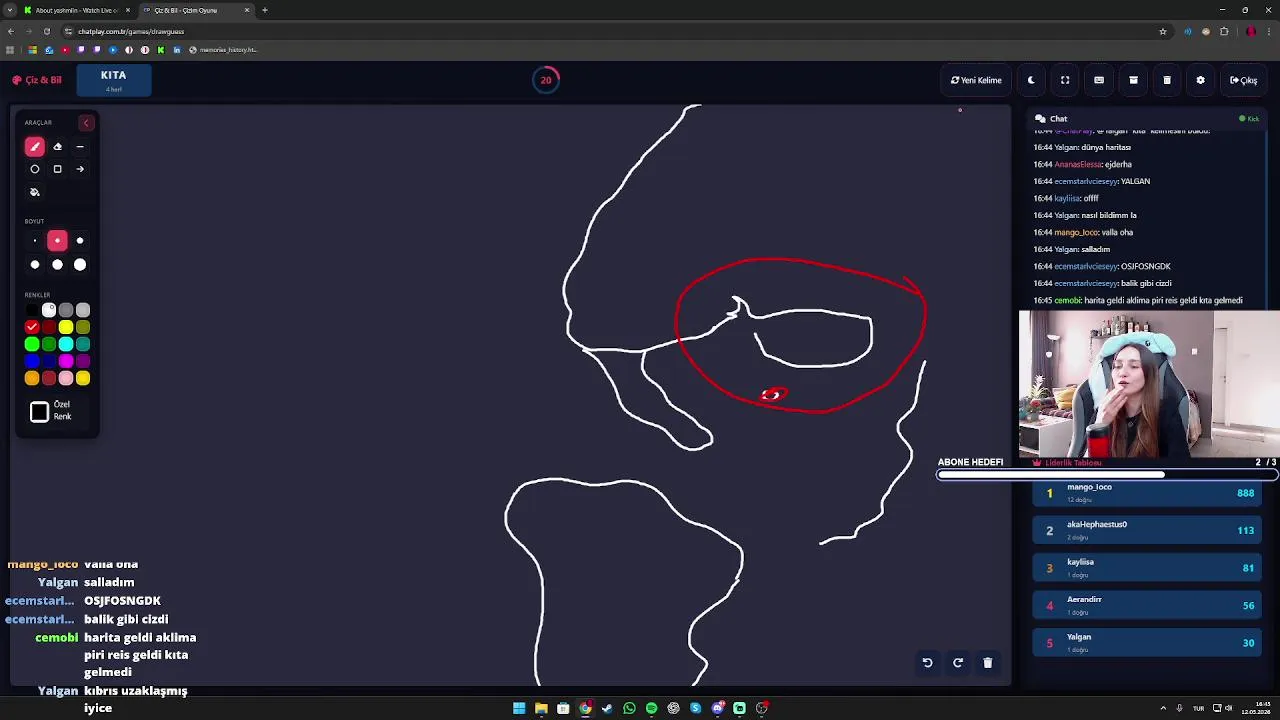Click the top bar trash icon
1280x720 pixels.
pos(1167,80)
